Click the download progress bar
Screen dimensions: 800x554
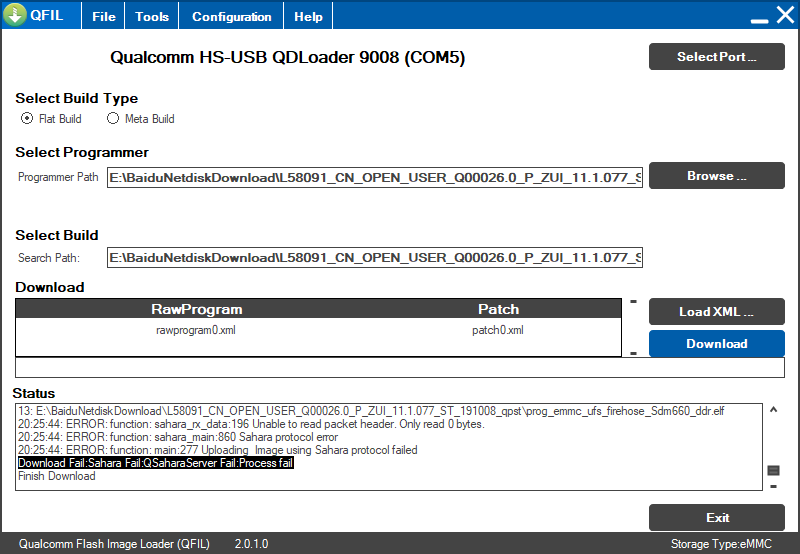tap(400, 367)
